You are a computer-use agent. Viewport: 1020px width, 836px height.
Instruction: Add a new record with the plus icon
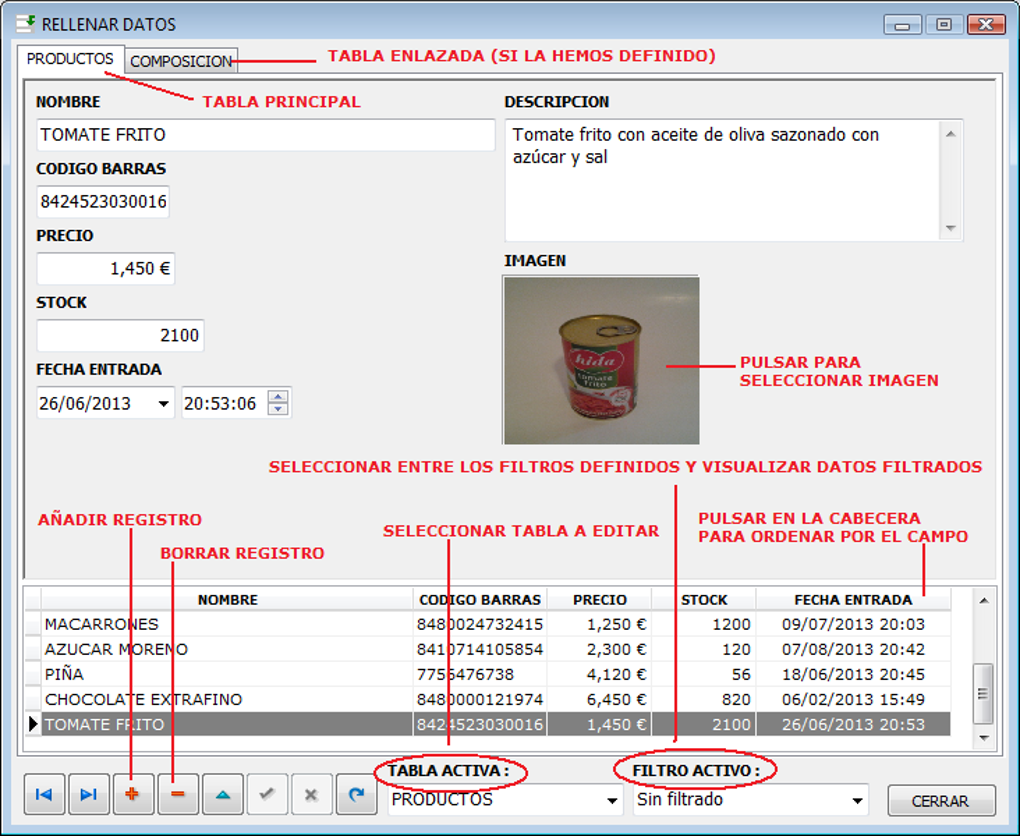click(x=133, y=794)
